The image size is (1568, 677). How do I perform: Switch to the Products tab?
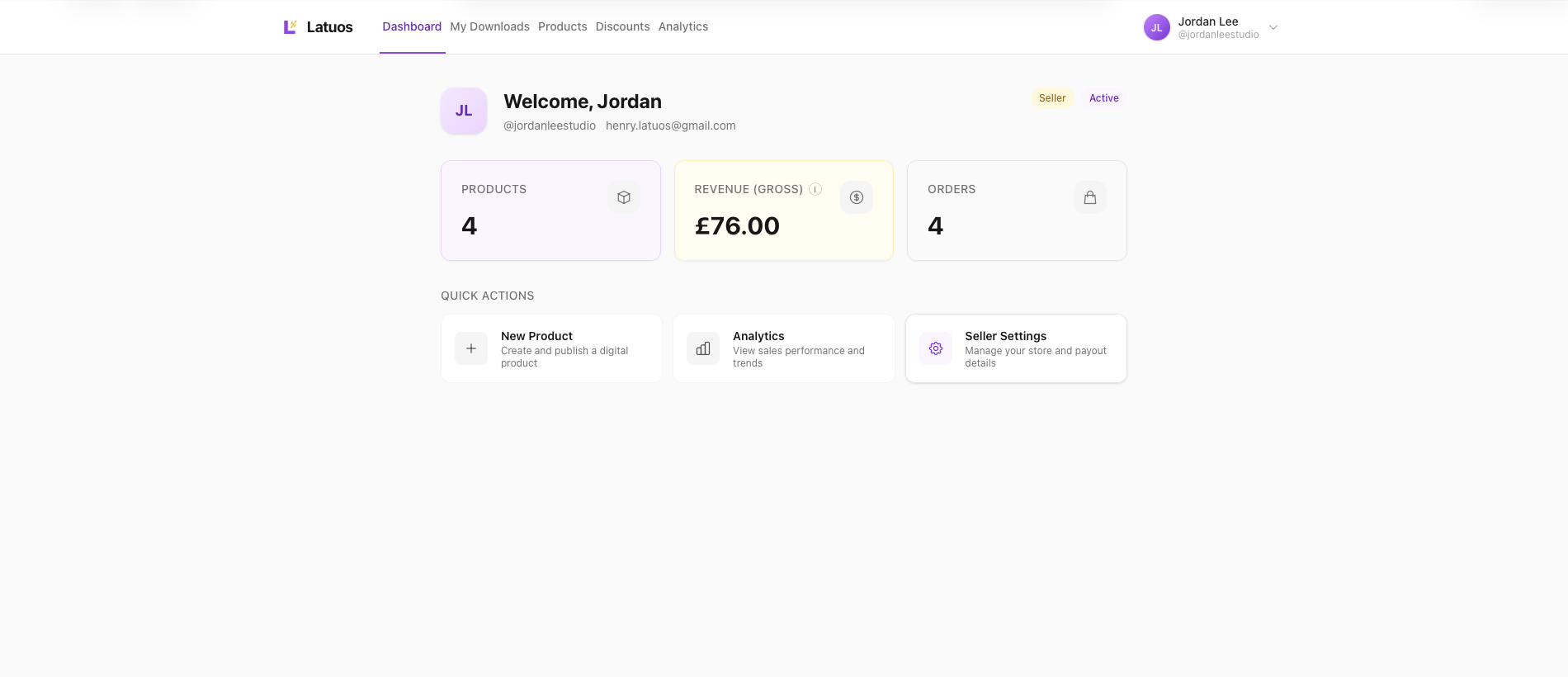tap(563, 26)
